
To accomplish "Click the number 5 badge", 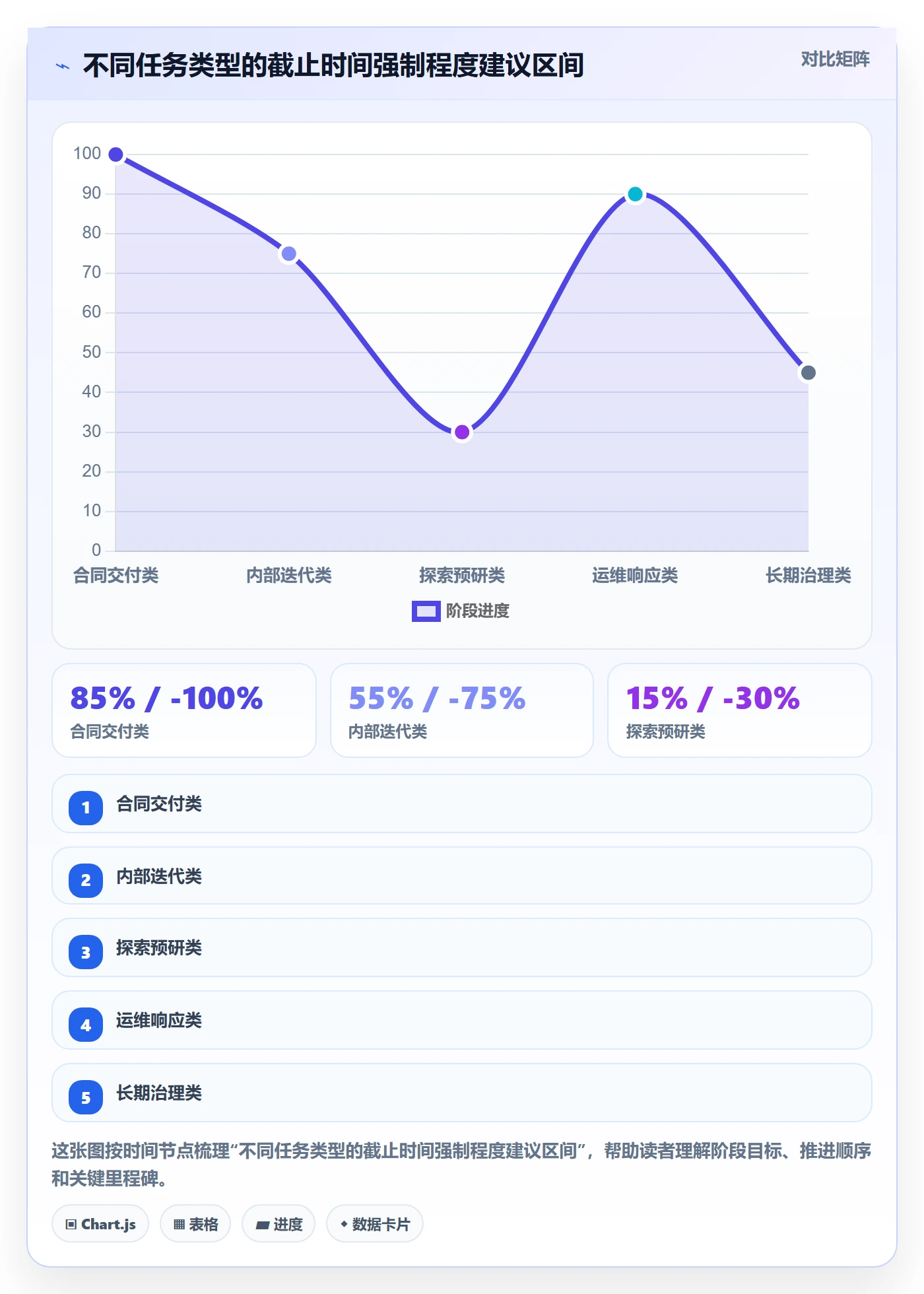I will (86, 1098).
